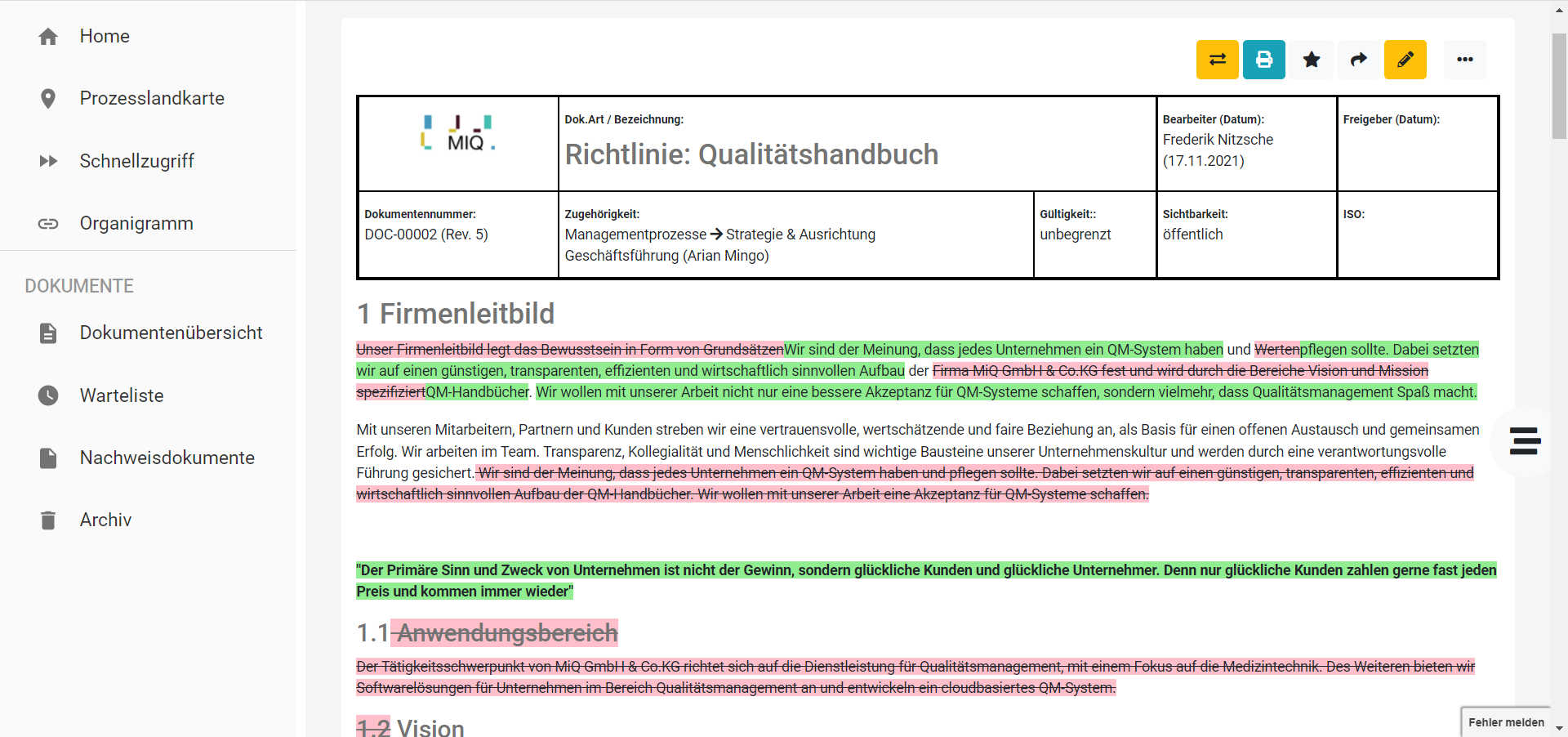1568x737 pixels.
Task: Click the Organigramm link icon
Action: (x=48, y=223)
